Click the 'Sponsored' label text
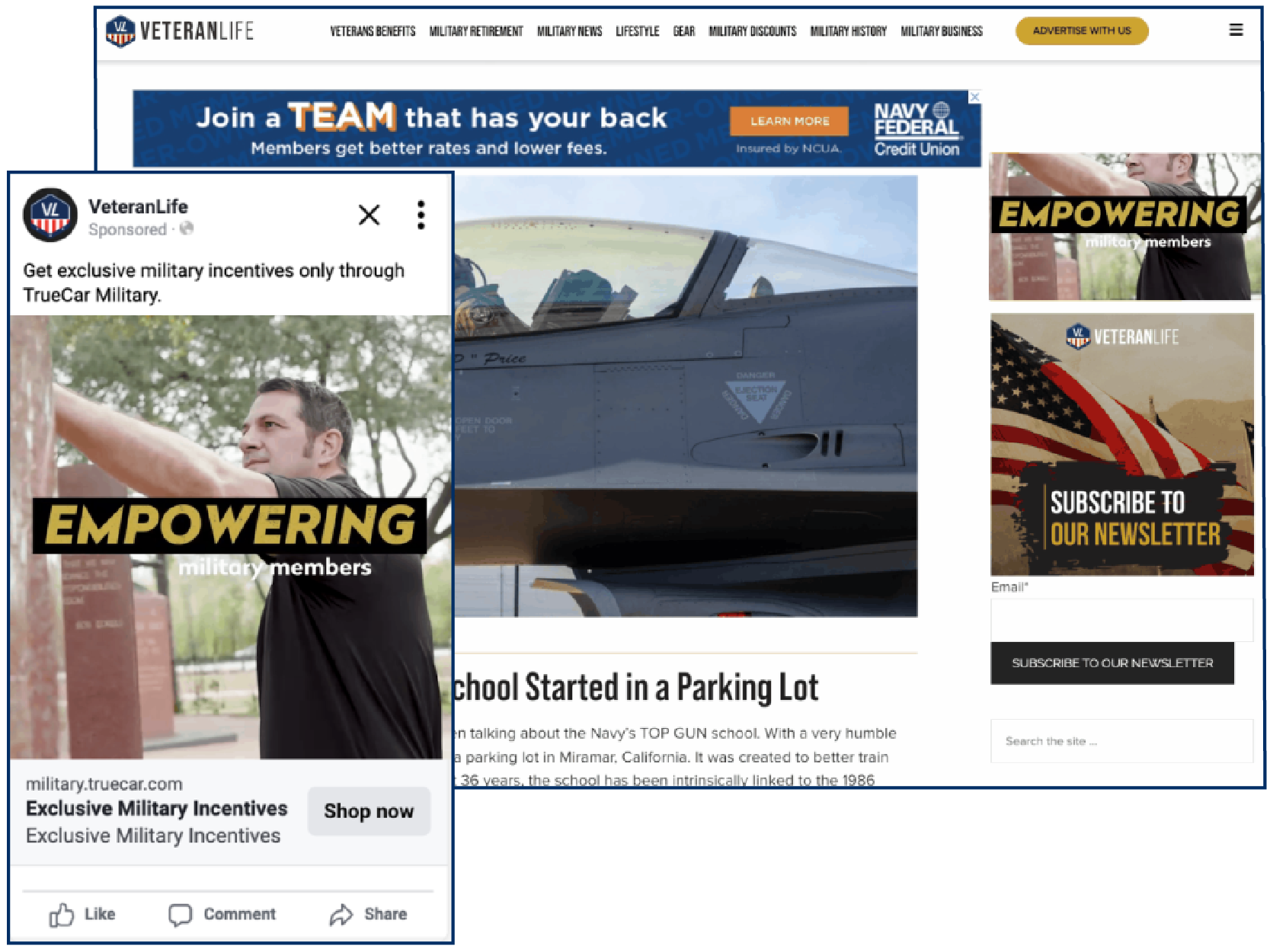Image resolution: width=1270 pixels, height=952 pixels. tap(127, 229)
